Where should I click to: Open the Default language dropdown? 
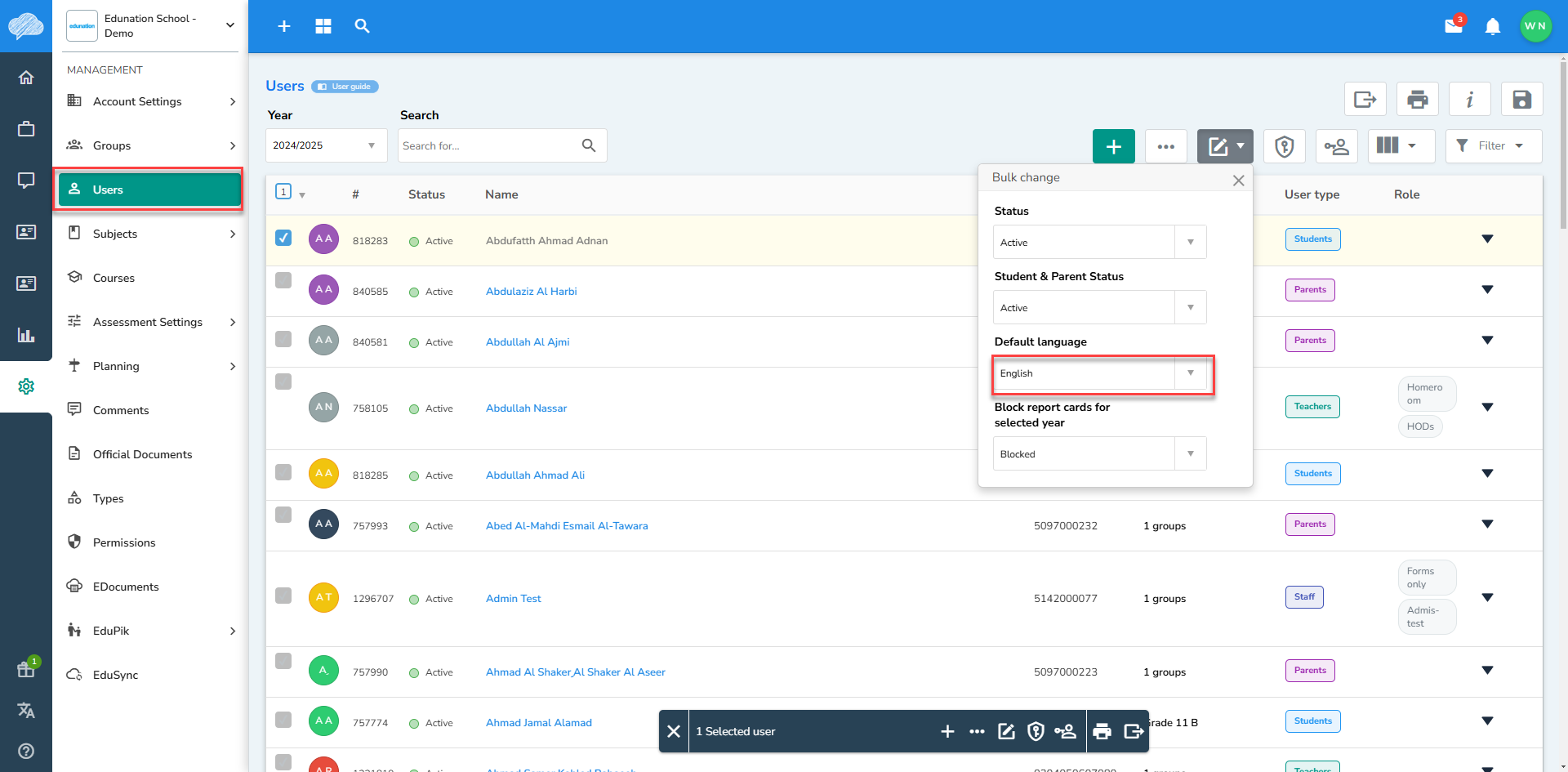pos(1099,373)
